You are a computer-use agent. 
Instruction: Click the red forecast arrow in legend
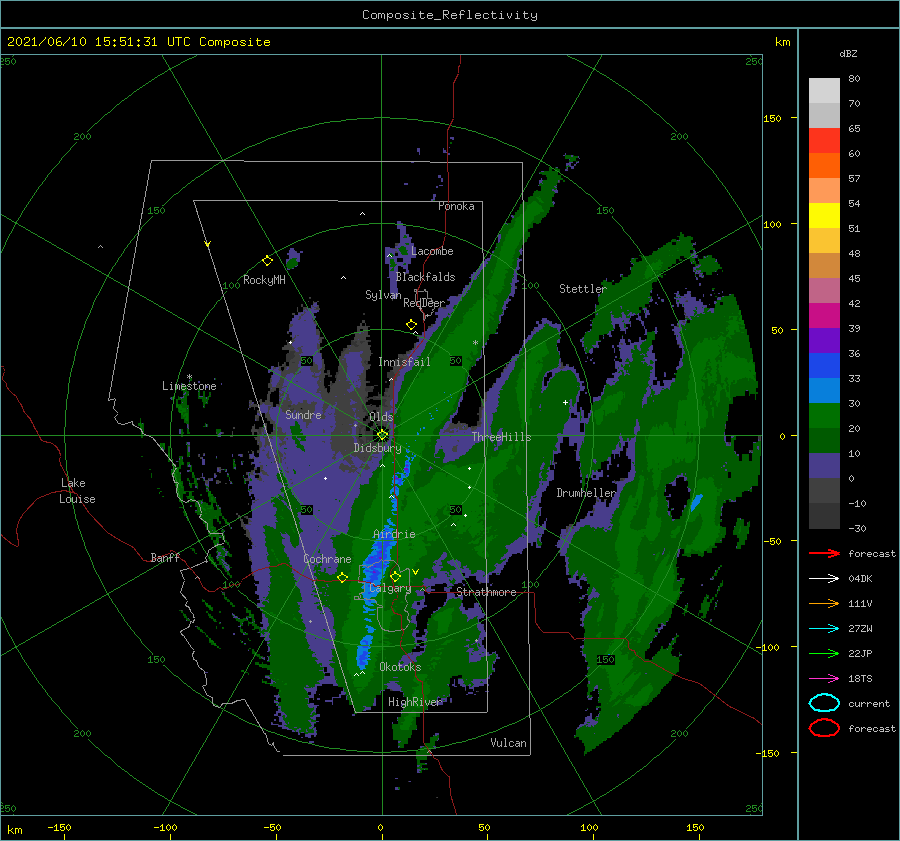[824, 553]
